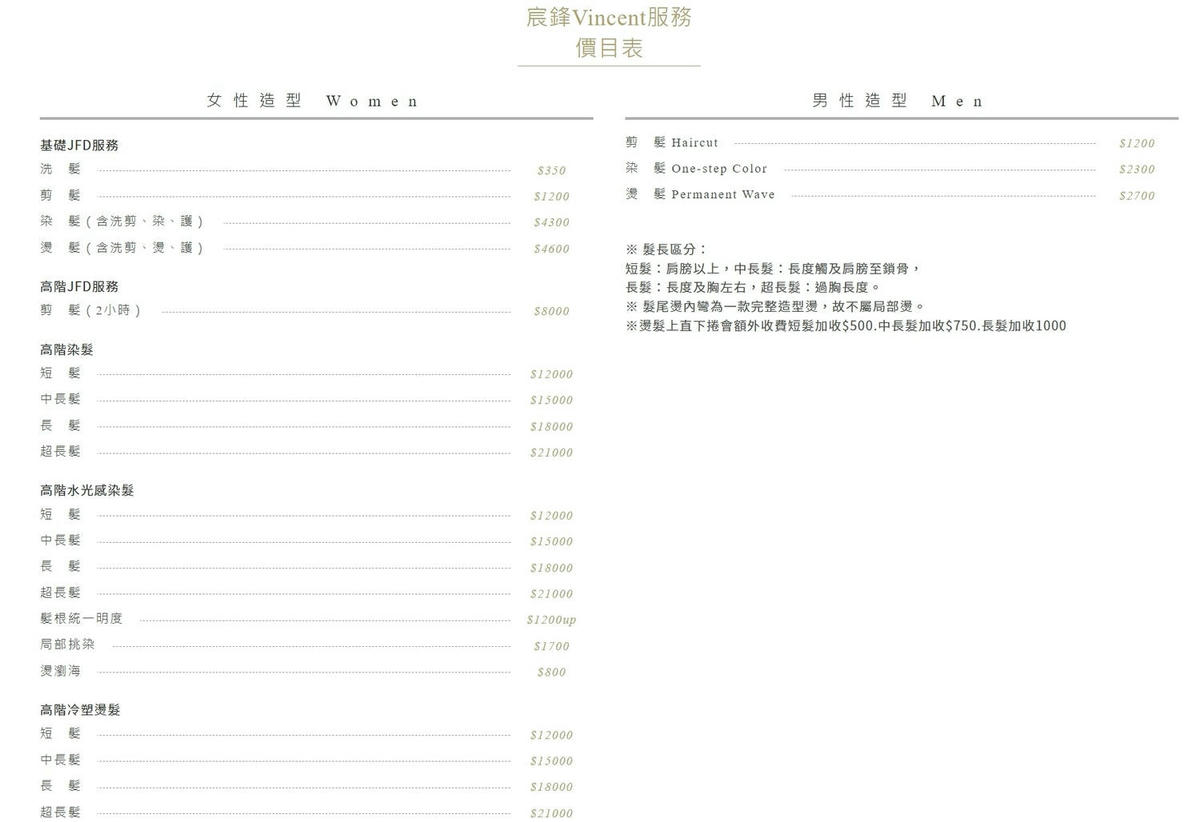Viewport: 1200px width, 822px height.
Task: Click the 基礎JFD服務 category heading
Action: 79,145
